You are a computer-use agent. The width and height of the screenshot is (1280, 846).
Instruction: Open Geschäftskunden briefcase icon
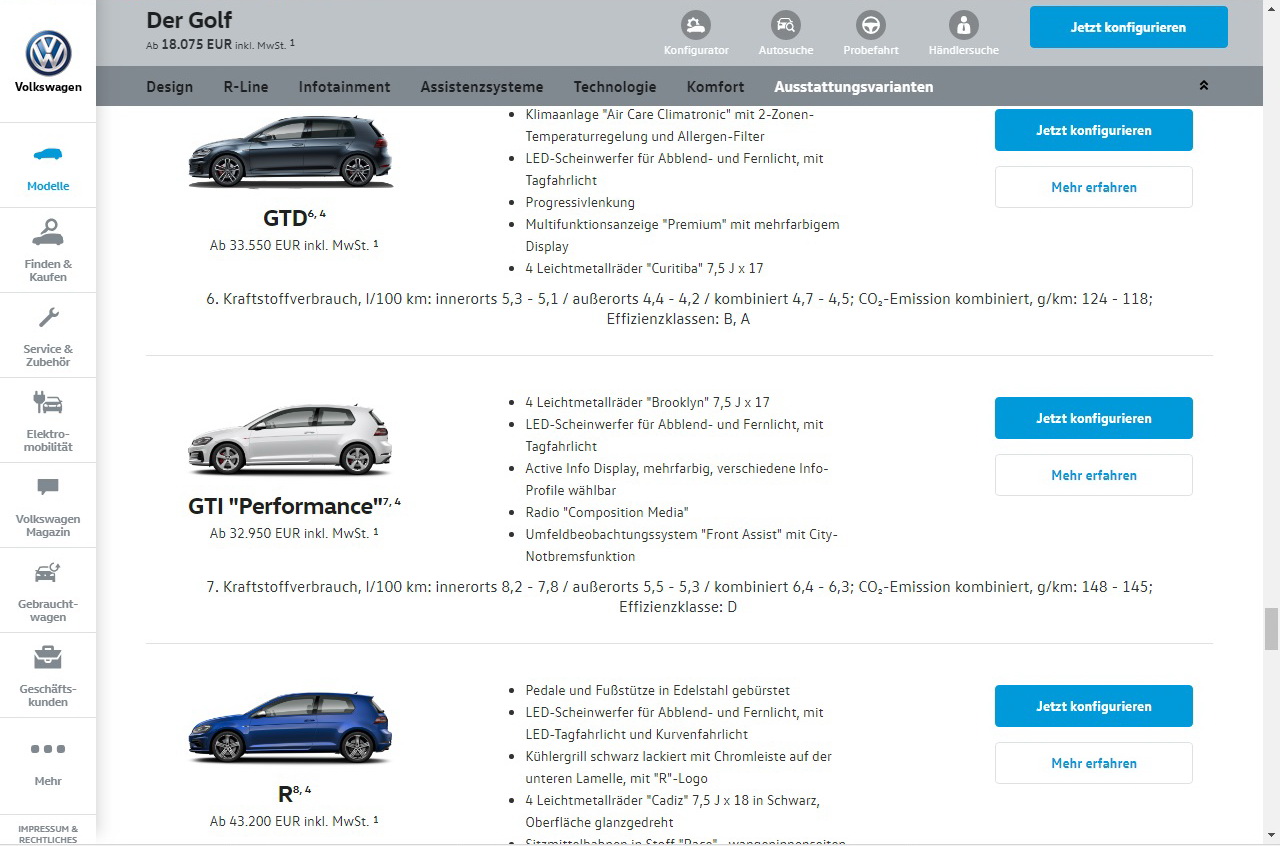48,657
